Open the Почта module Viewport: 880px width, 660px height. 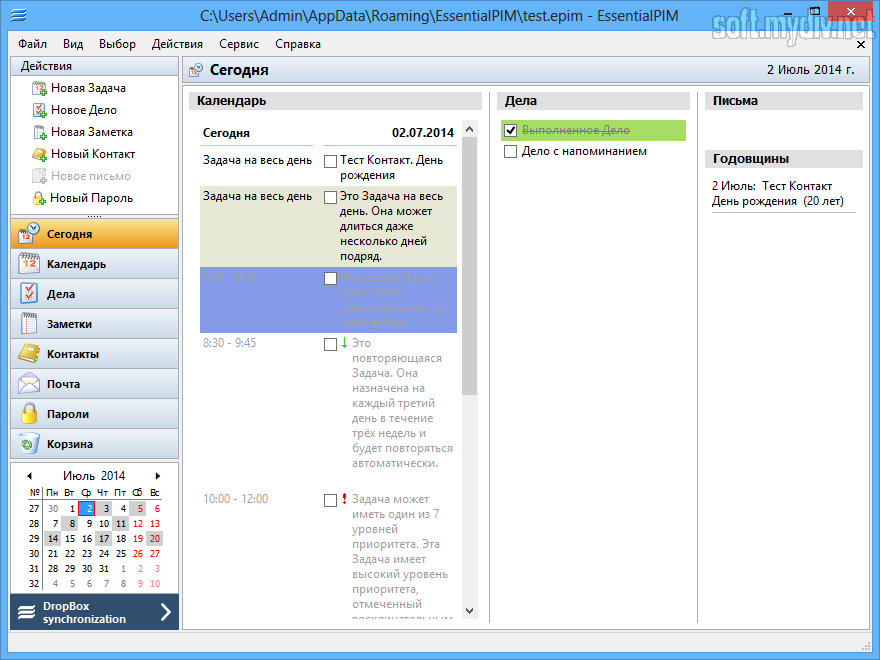(94, 384)
